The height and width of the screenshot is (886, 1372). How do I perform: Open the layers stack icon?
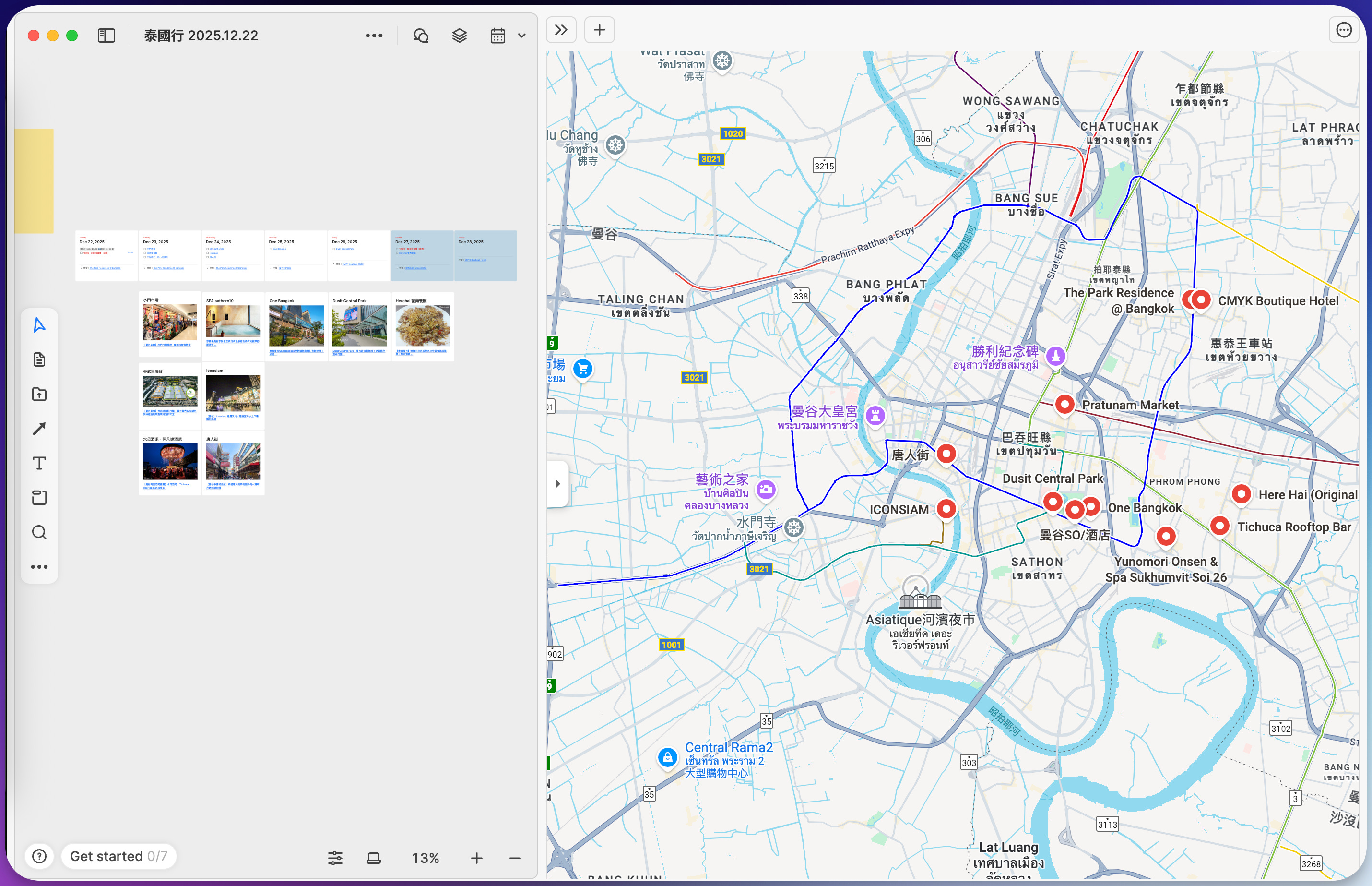click(x=459, y=36)
